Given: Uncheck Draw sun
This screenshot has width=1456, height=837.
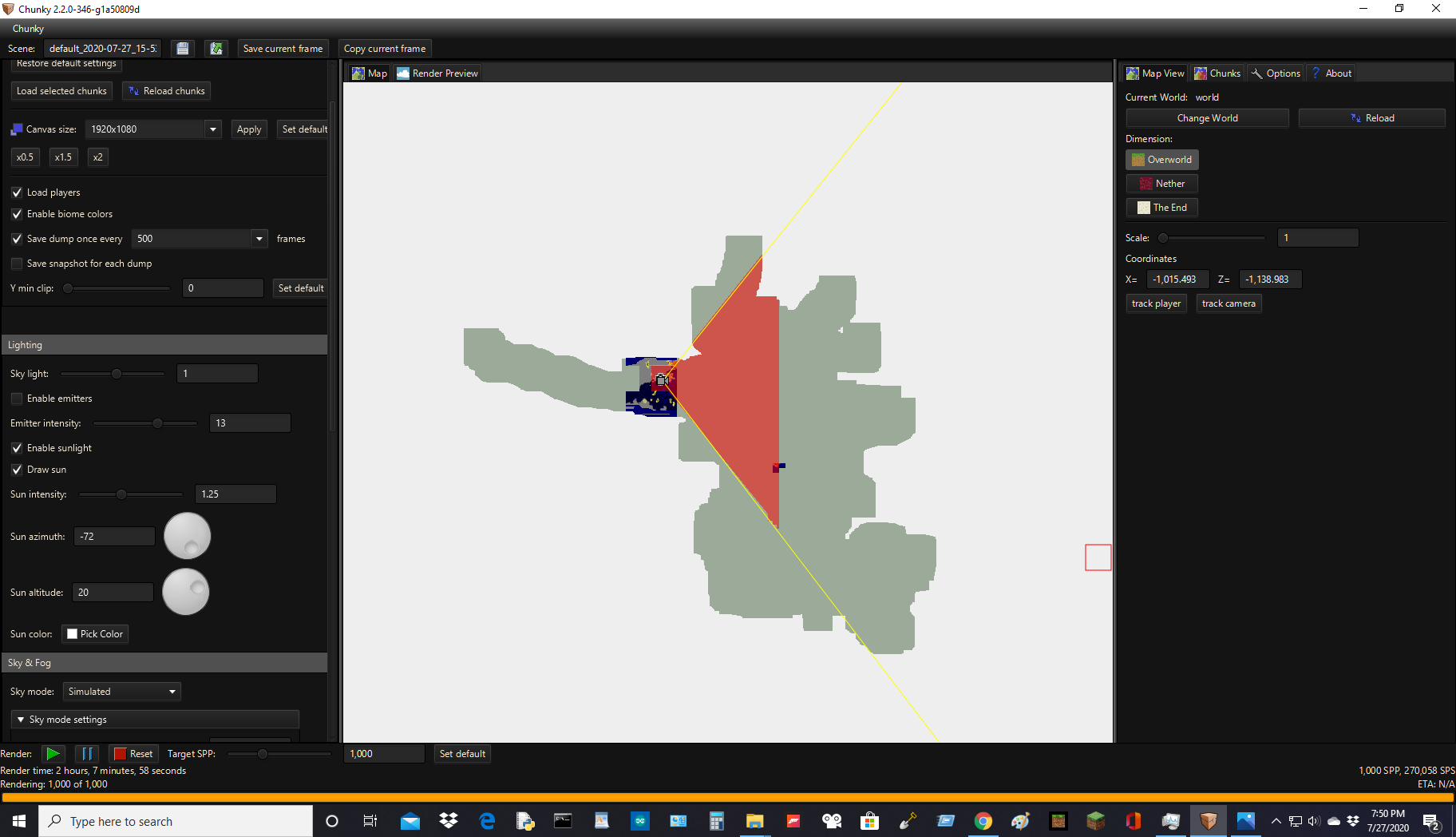Looking at the screenshot, I should point(16,469).
